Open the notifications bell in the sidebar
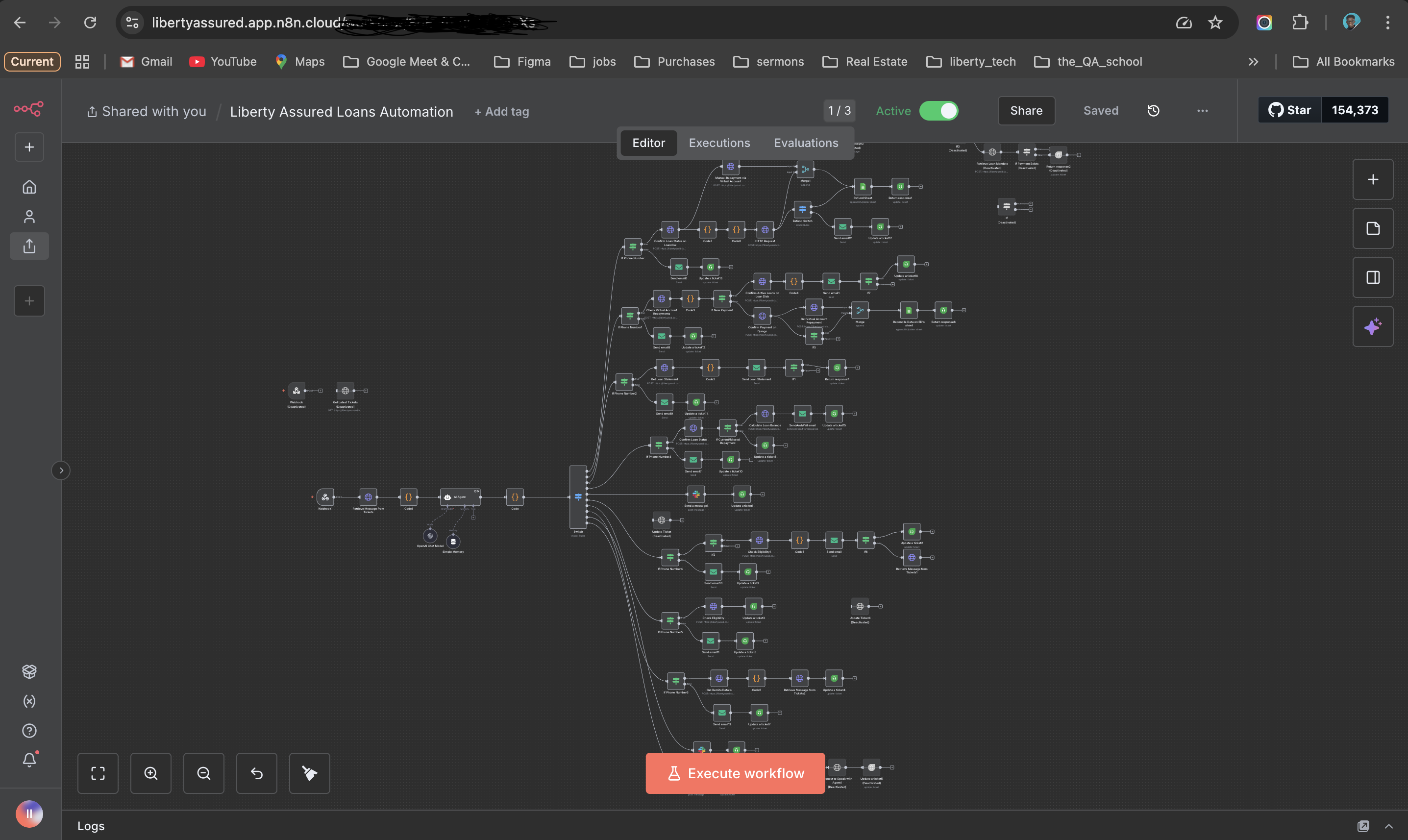This screenshot has height=840, width=1408. pos(29,760)
